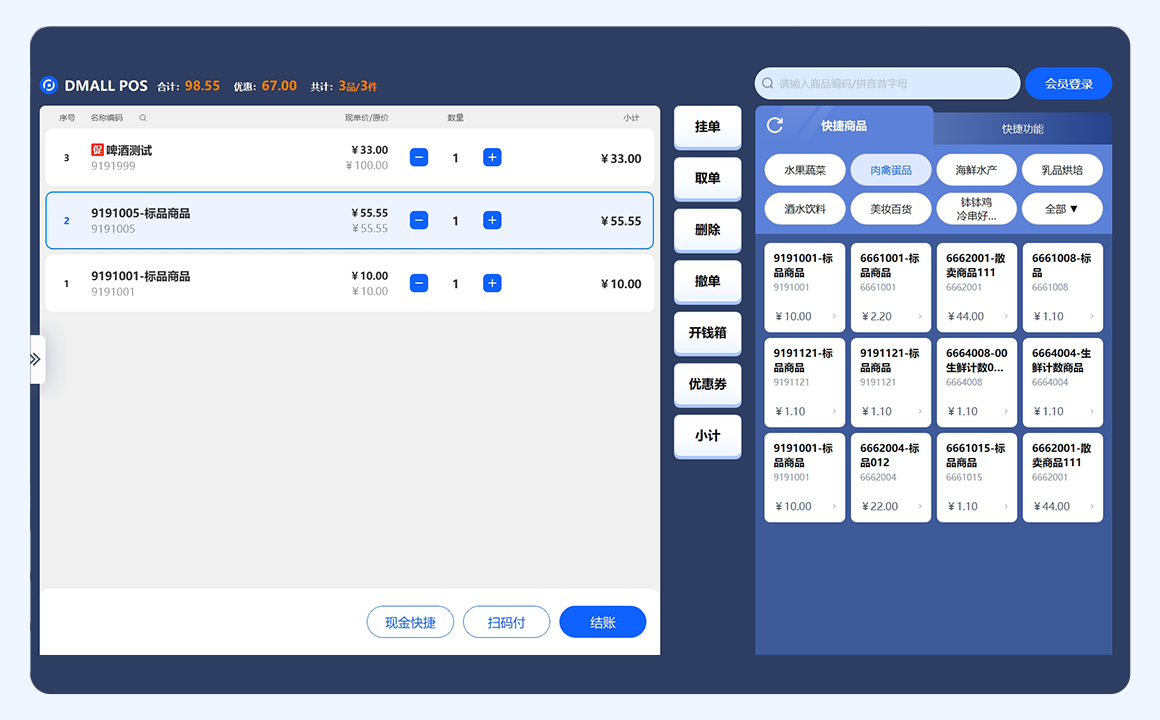Increase quantity of 啤酒测试 with plus

pyautogui.click(x=492, y=158)
